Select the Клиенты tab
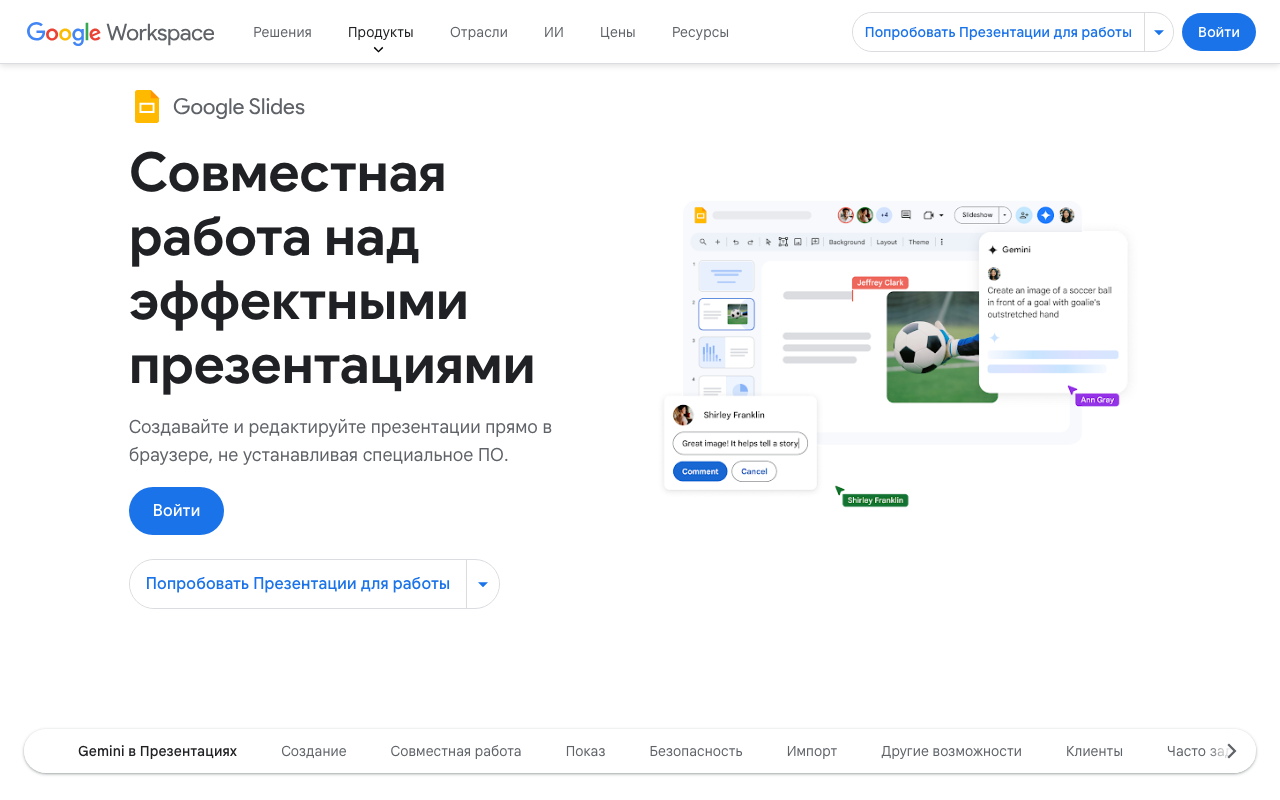The width and height of the screenshot is (1280, 800). pos(1094,751)
